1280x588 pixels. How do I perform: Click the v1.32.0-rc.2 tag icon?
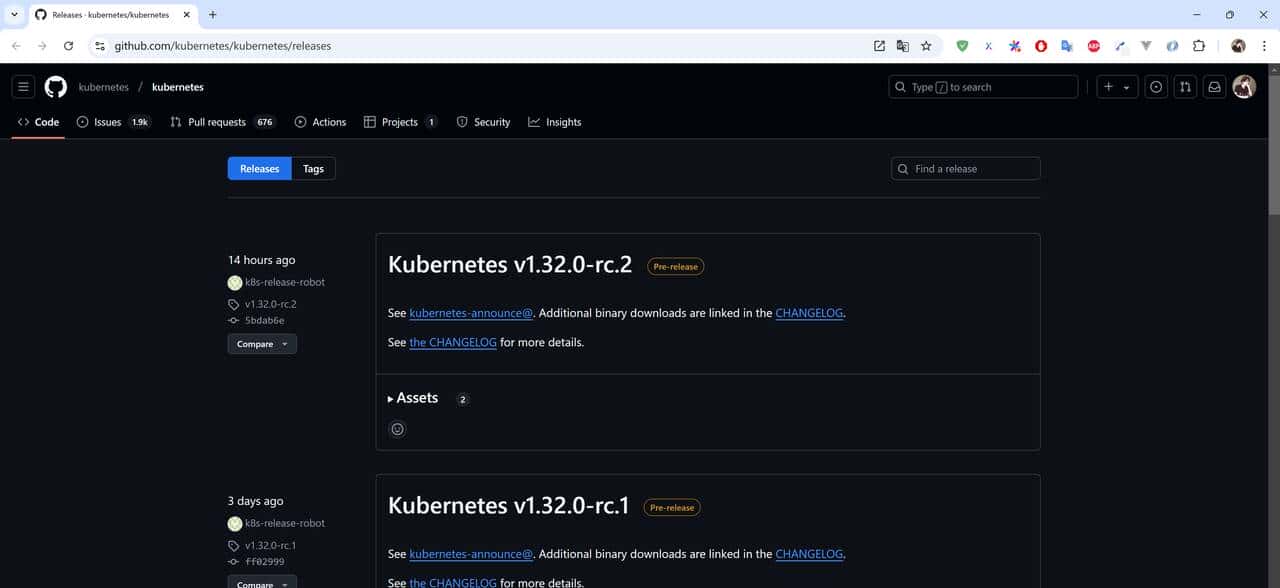click(x=234, y=304)
